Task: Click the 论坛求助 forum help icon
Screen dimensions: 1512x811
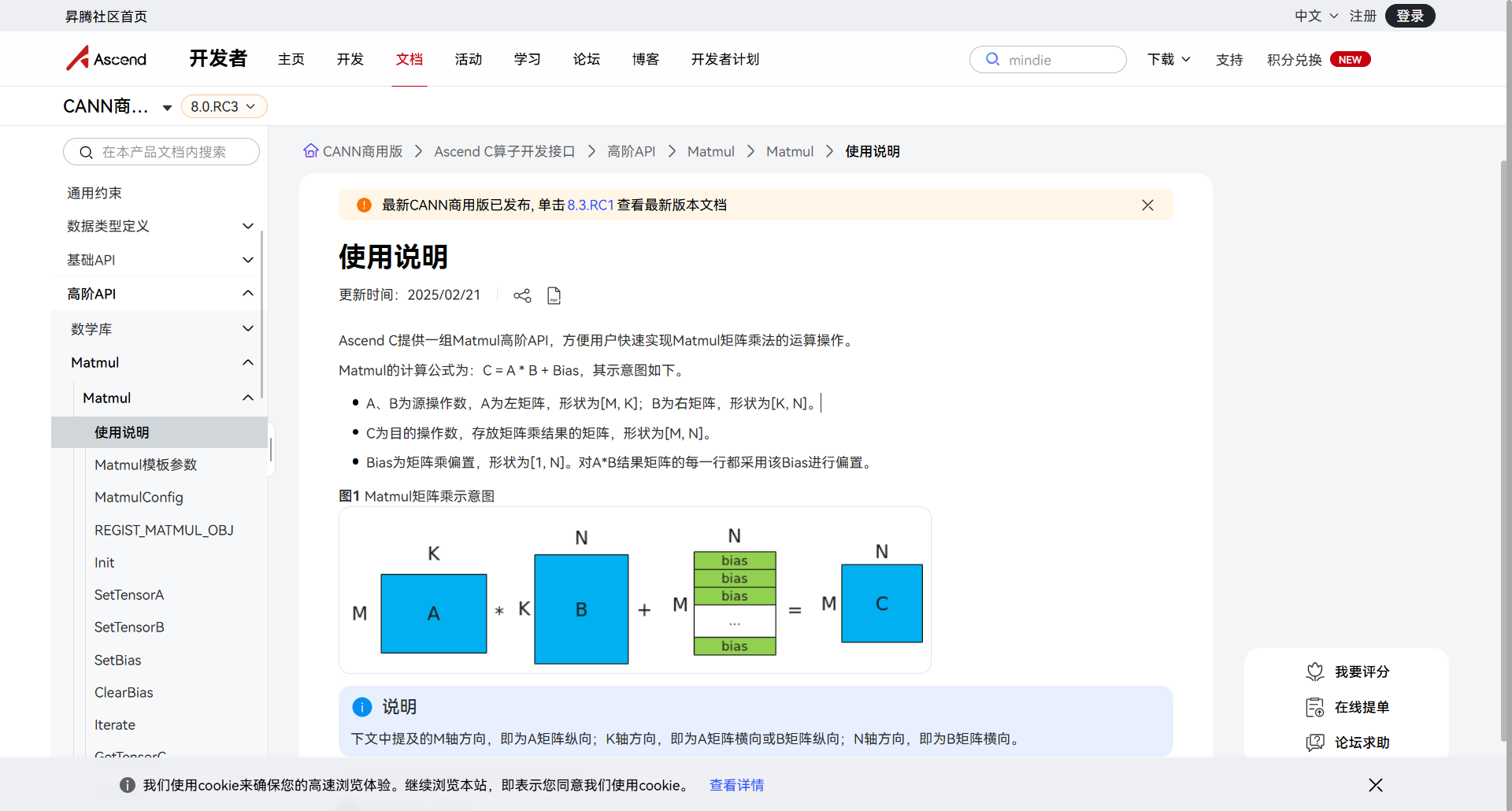Action: (x=1314, y=742)
